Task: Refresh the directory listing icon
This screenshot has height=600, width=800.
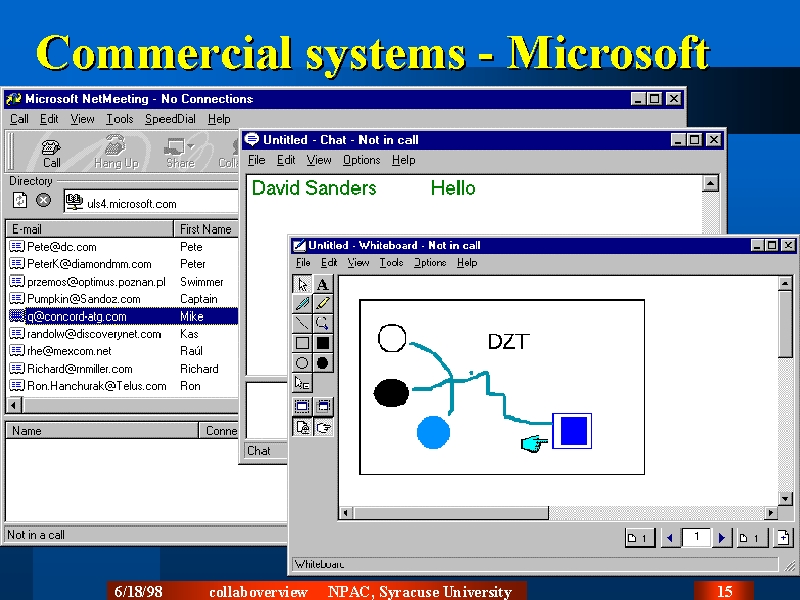Action: pos(20,200)
